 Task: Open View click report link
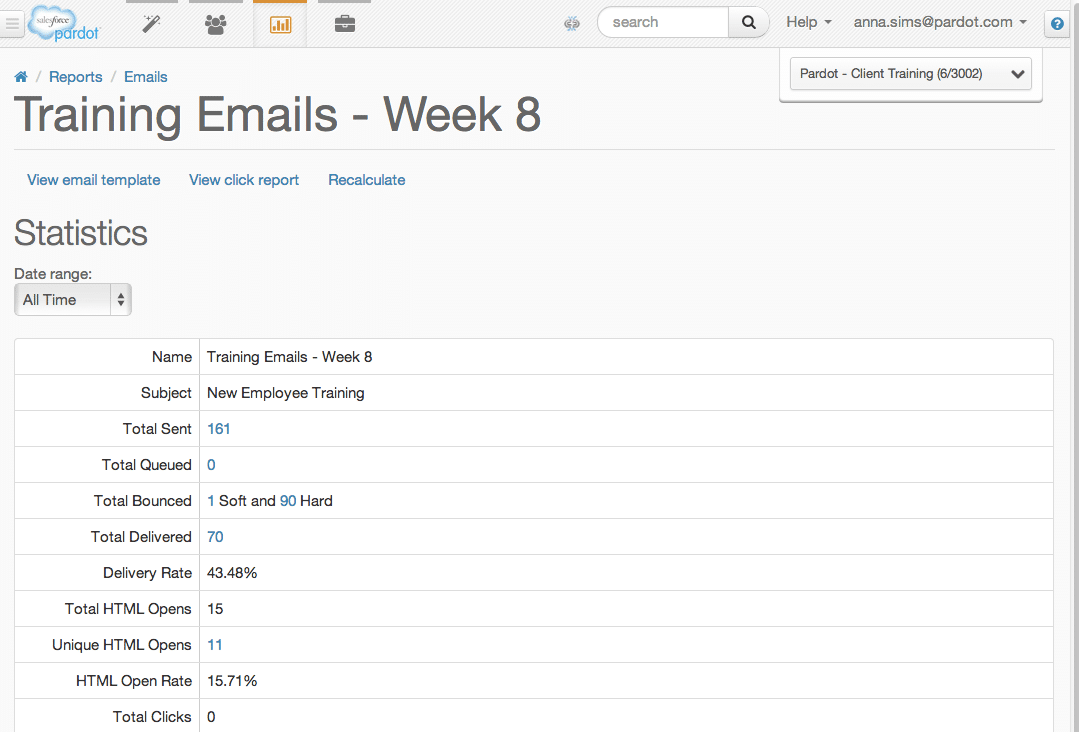coord(244,180)
